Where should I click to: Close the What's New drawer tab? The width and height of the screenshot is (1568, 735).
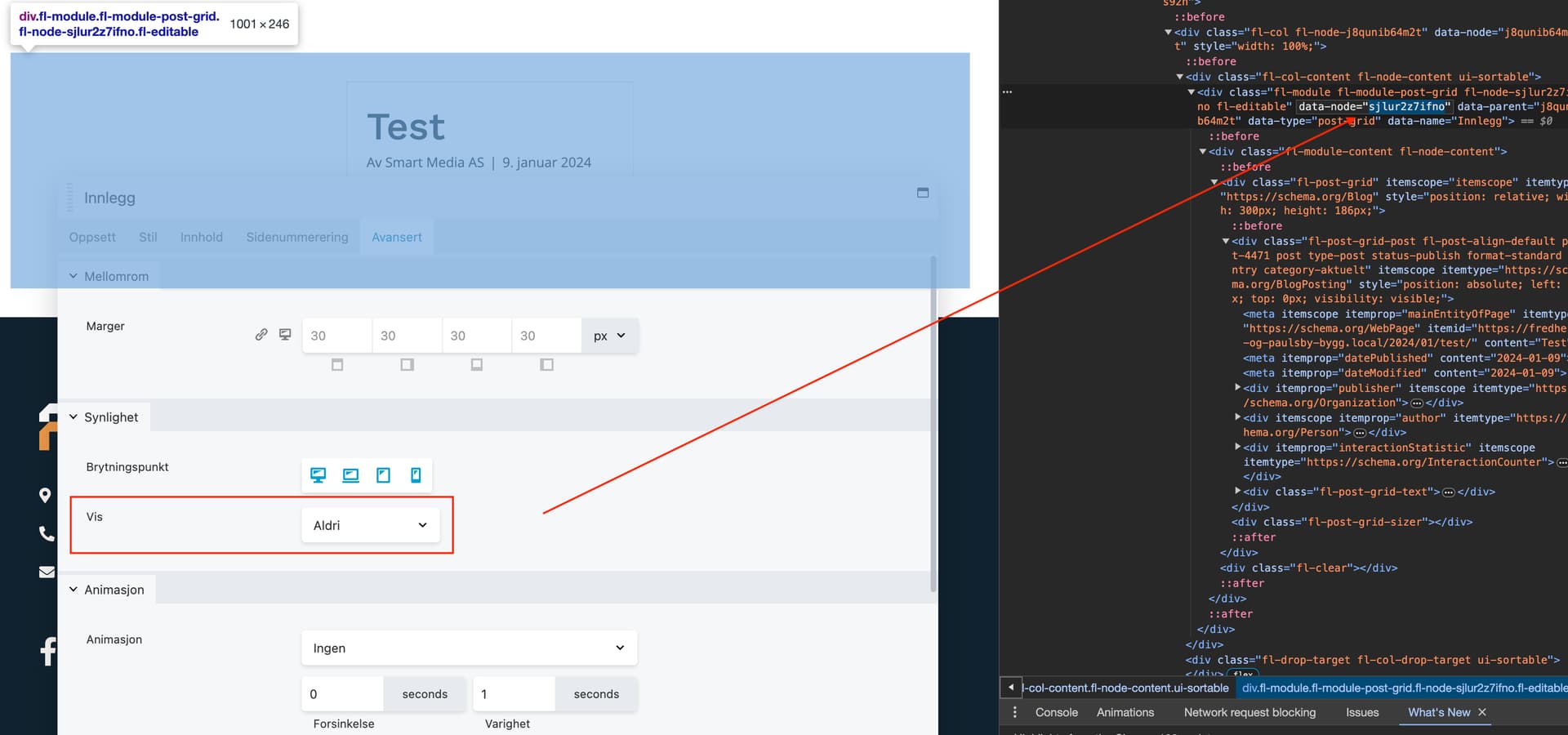click(1482, 712)
